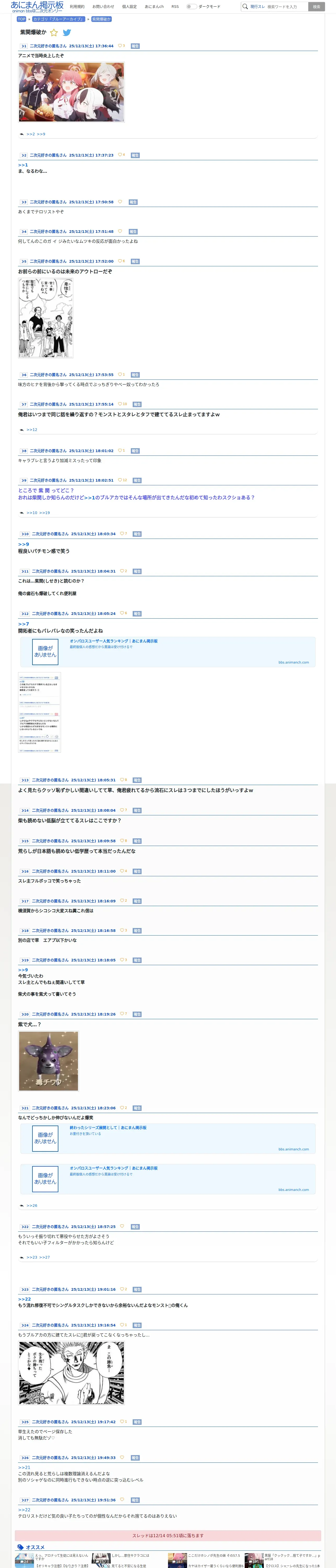The width and height of the screenshot is (336, 1568).
Task: Like post 13 via heart icon
Action: pyautogui.click(x=122, y=780)
